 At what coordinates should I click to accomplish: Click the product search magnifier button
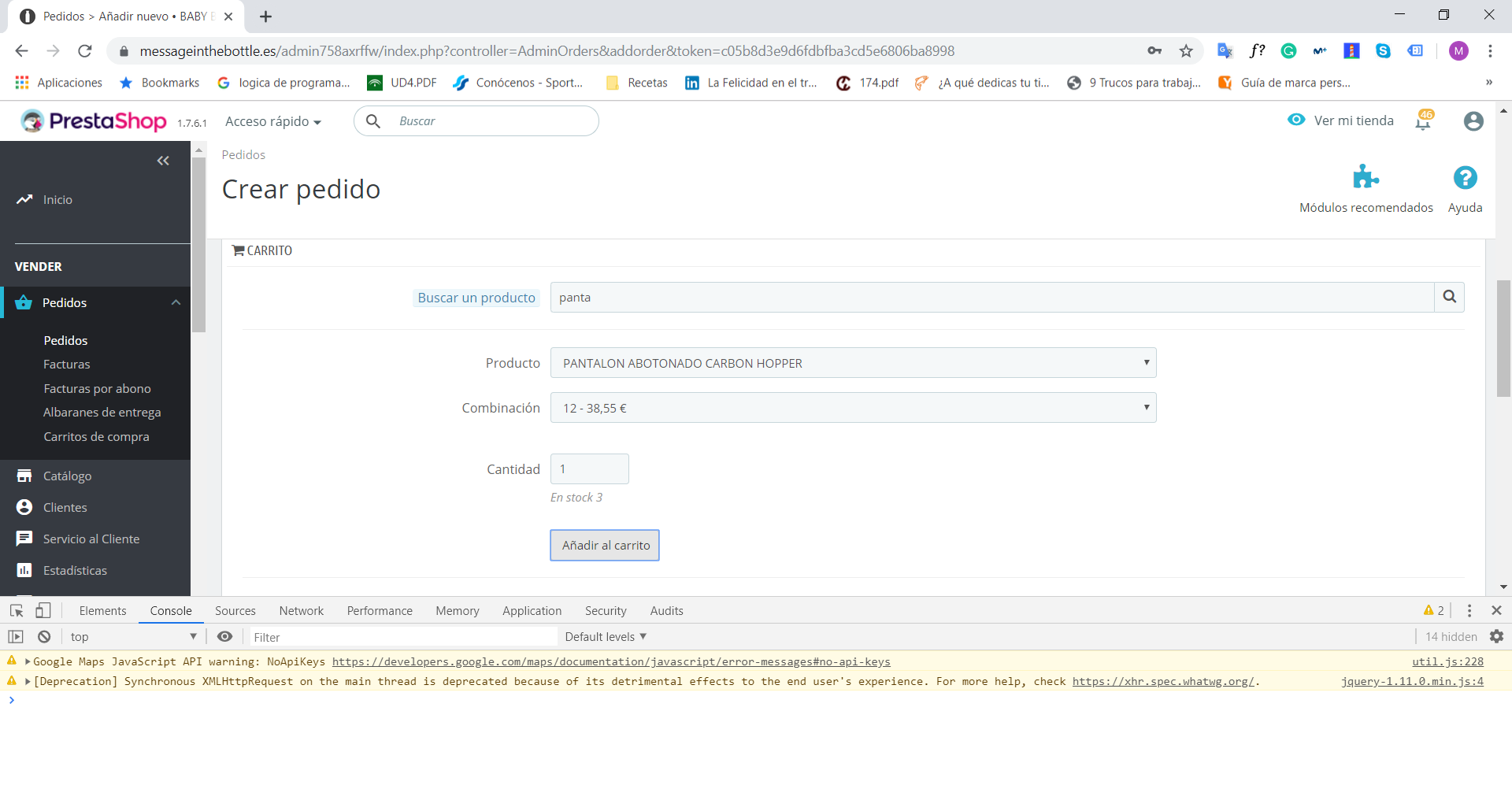[1449, 298]
